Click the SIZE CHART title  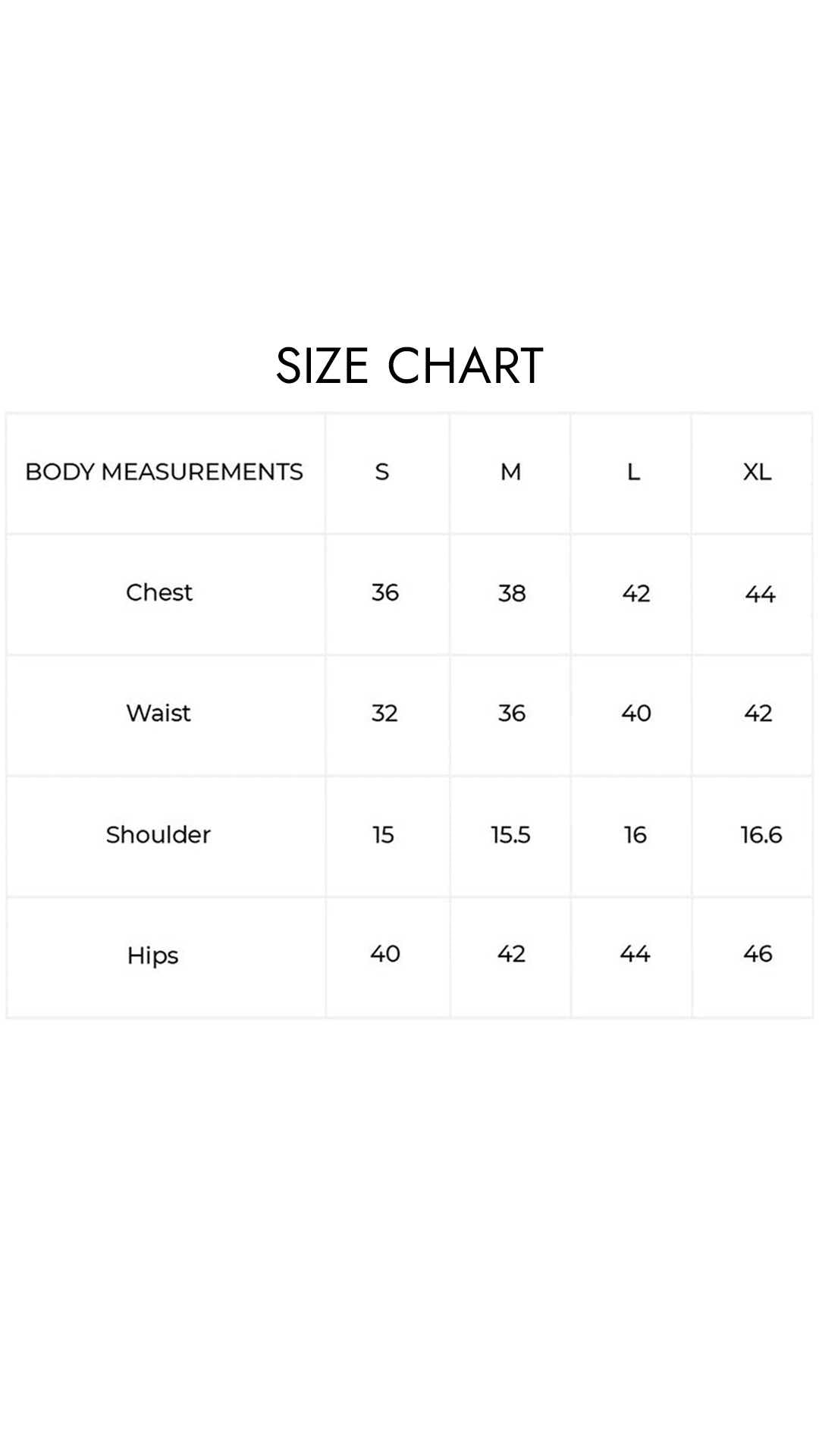click(x=409, y=366)
